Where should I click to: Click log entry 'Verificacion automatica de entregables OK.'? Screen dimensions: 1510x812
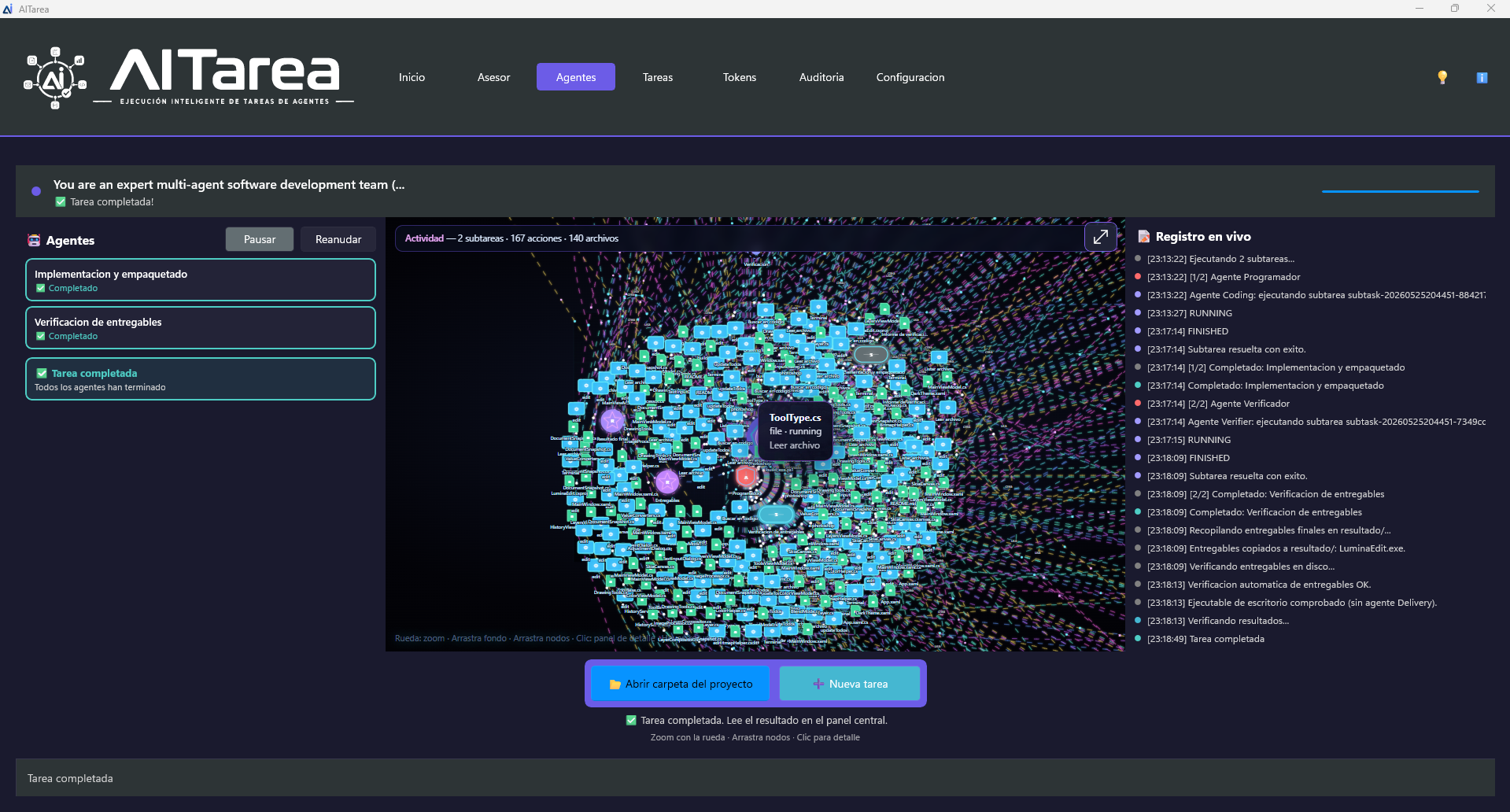point(1259,585)
